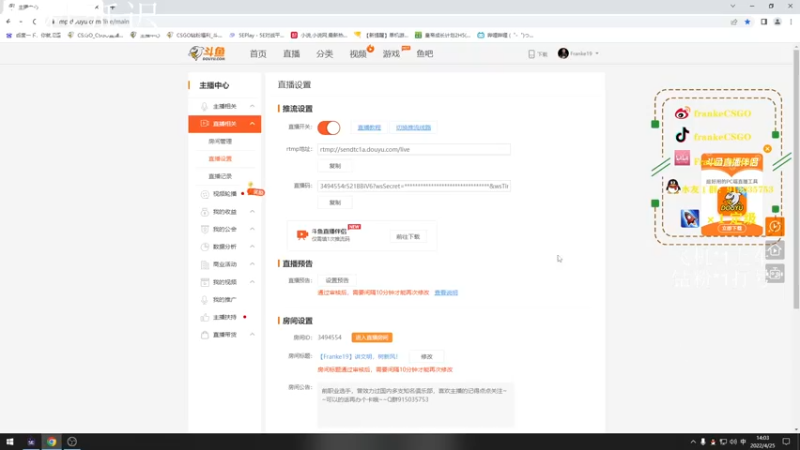The image size is (800, 450).
Task: Open the Franke19 account dropdown arrow
Action: (x=597, y=54)
